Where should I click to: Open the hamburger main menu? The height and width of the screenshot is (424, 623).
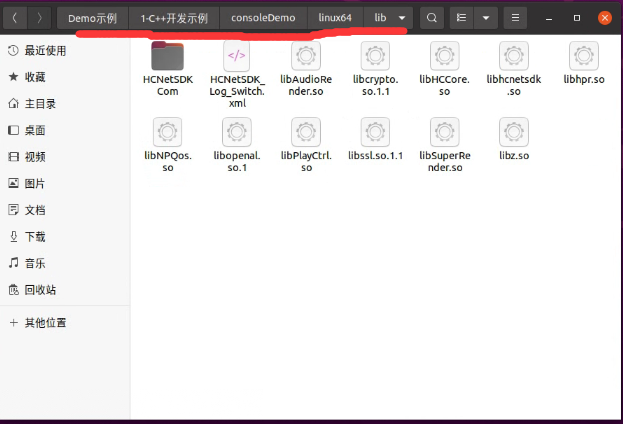[515, 18]
